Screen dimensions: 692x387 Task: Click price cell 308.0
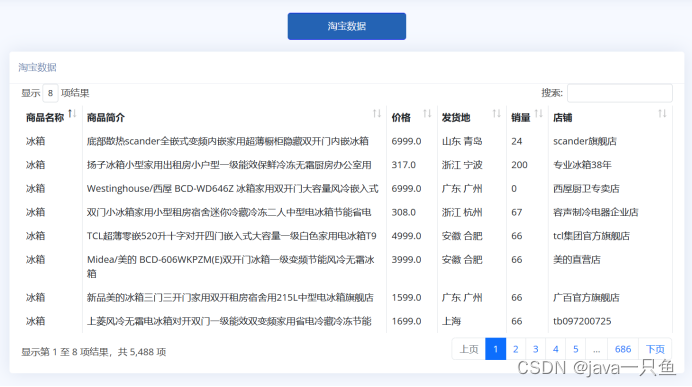pyautogui.click(x=404, y=212)
